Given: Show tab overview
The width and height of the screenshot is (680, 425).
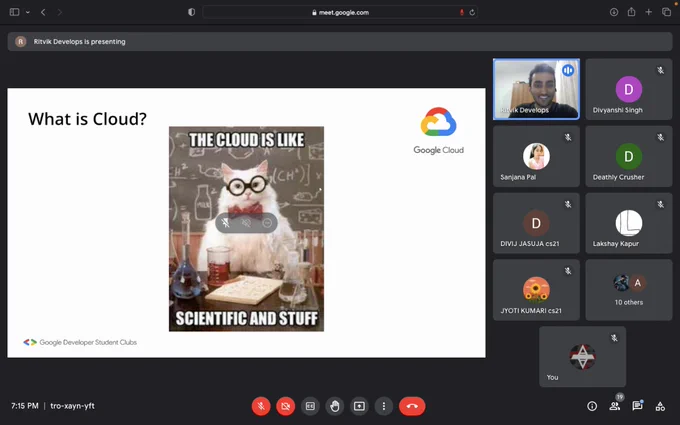Looking at the screenshot, I should 667,12.
